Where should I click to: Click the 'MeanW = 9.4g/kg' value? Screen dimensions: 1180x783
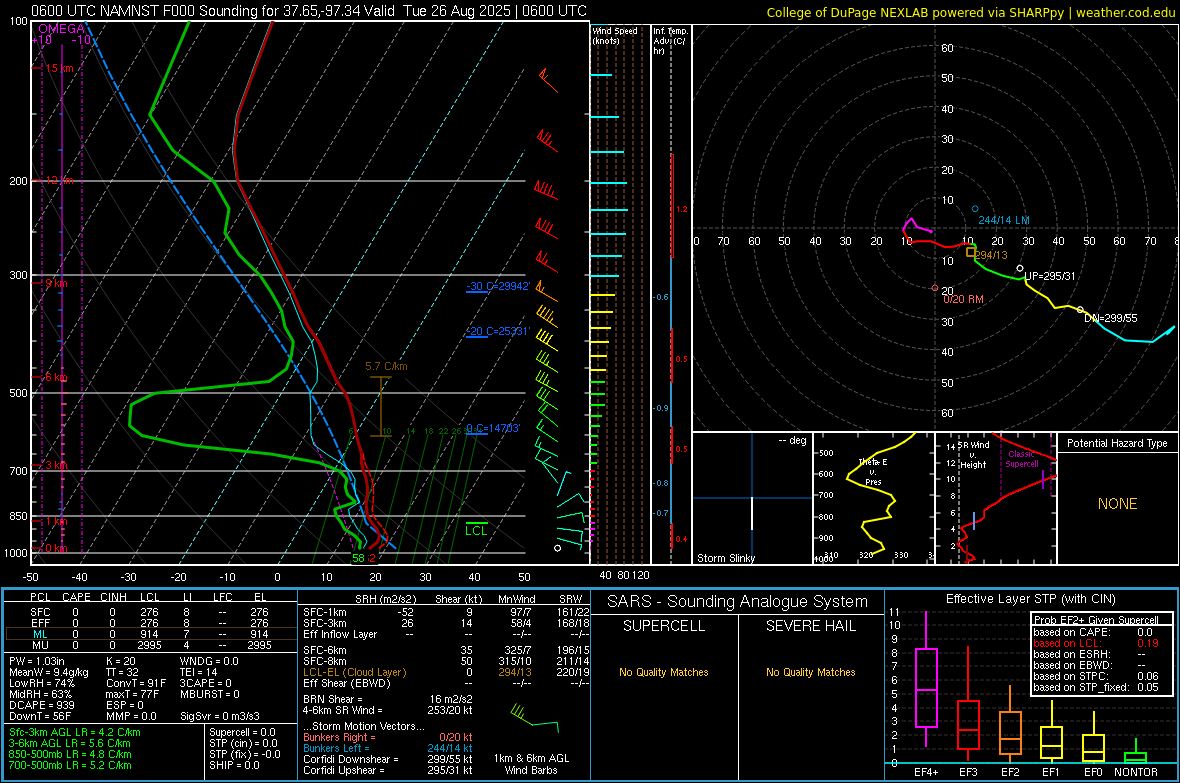[x=49, y=672]
